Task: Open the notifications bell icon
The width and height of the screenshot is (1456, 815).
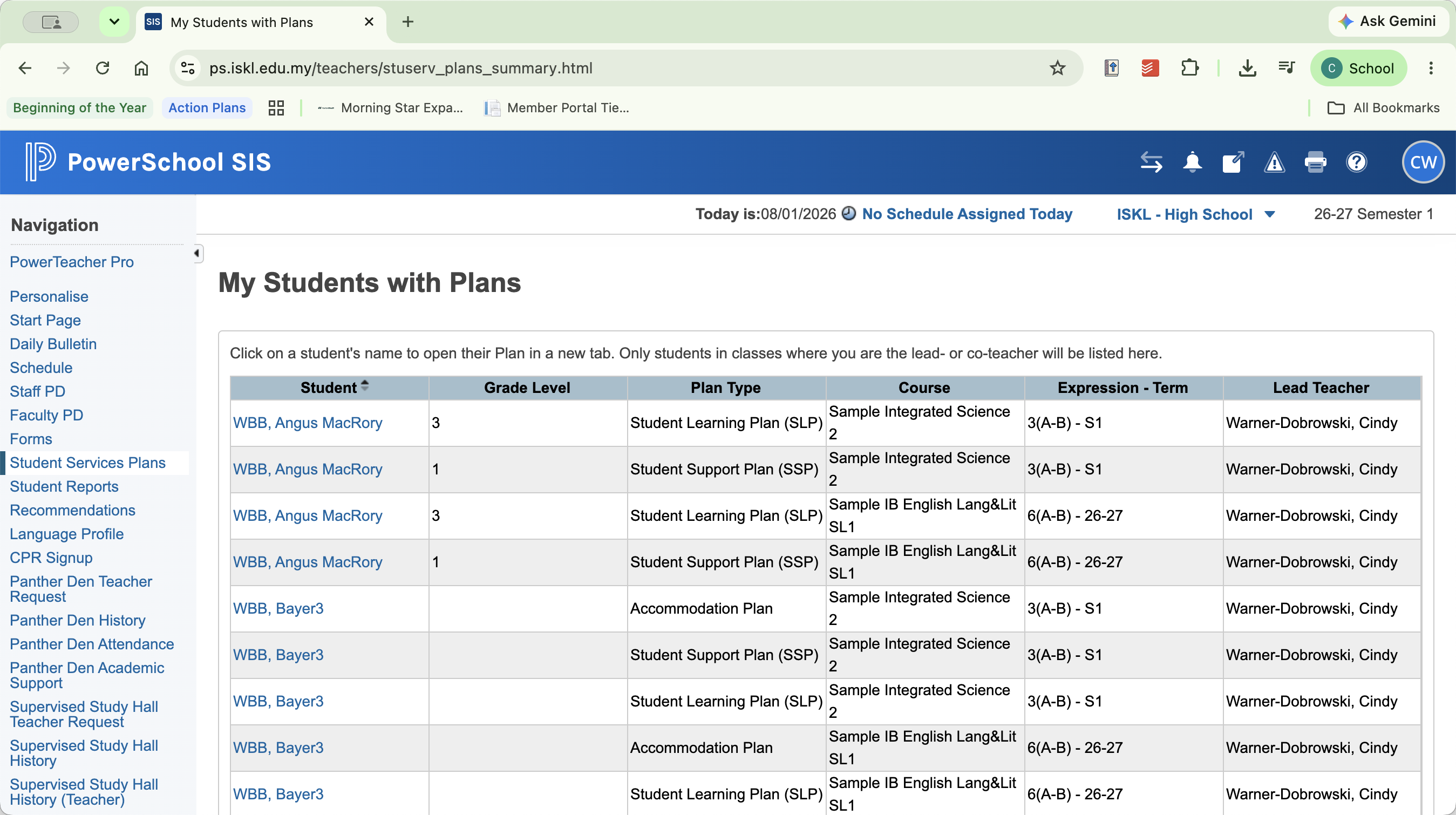Action: pyautogui.click(x=1192, y=162)
